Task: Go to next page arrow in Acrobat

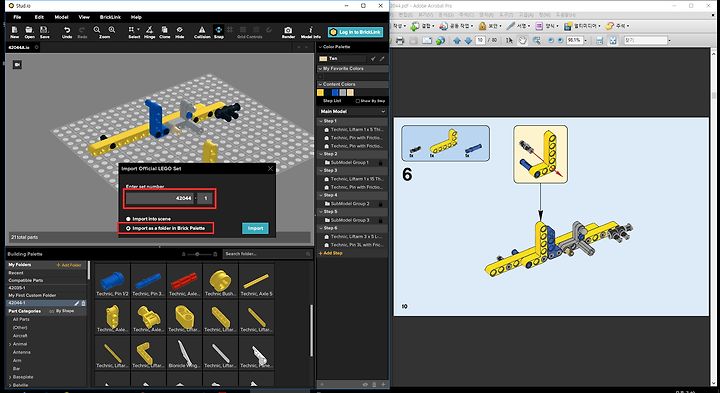Action: [x=468, y=40]
